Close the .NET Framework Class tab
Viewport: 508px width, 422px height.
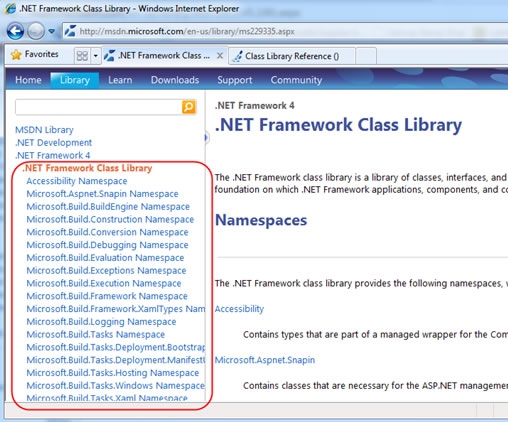[x=220, y=56]
